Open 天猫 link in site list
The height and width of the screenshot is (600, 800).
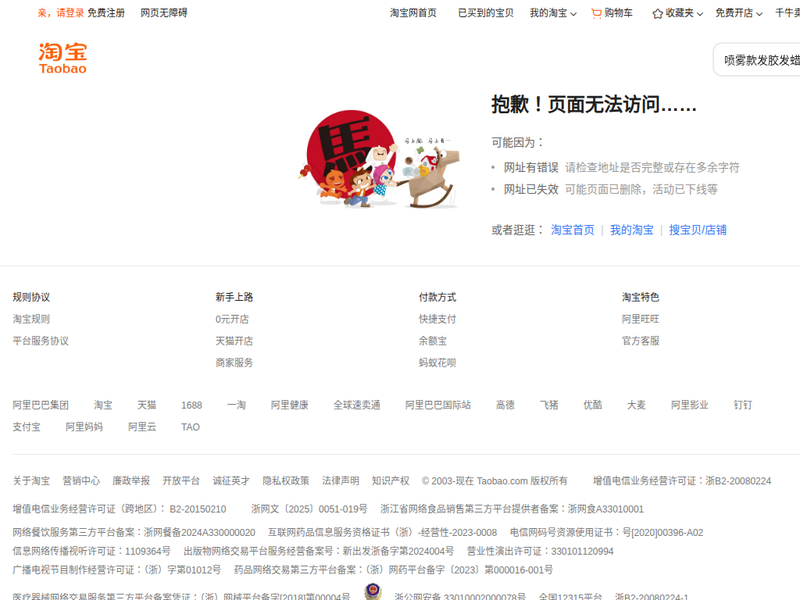point(147,405)
